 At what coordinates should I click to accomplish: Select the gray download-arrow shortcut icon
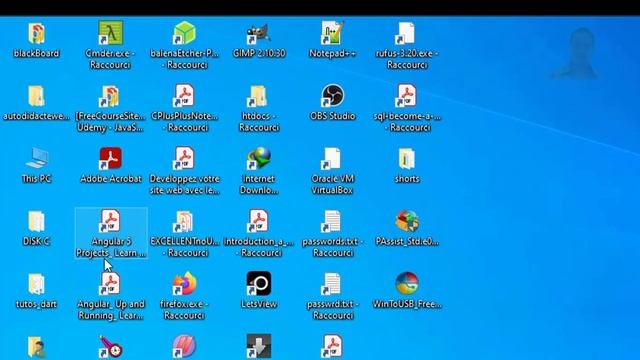[259, 346]
